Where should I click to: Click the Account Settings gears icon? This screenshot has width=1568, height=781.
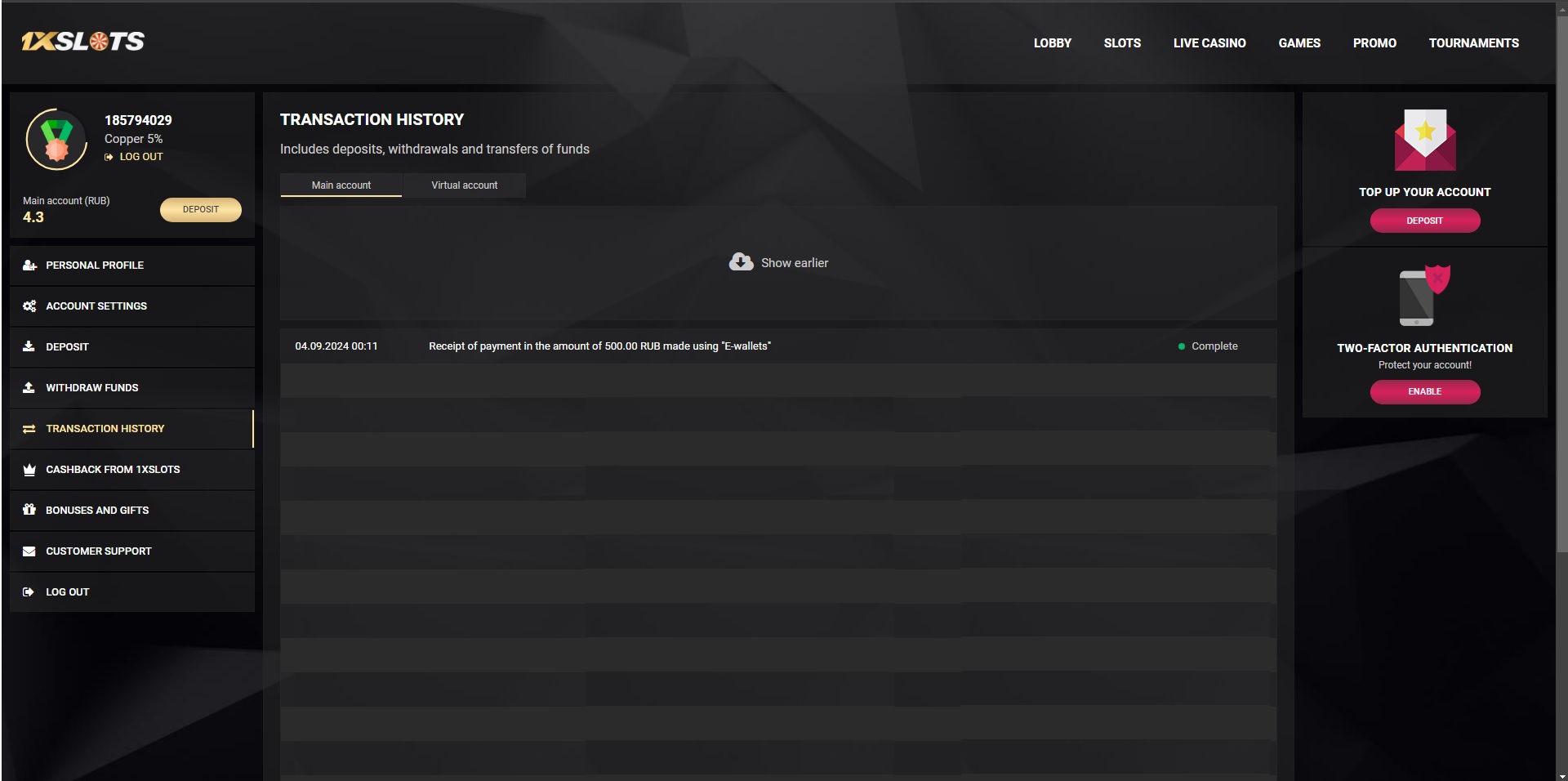pyautogui.click(x=29, y=306)
